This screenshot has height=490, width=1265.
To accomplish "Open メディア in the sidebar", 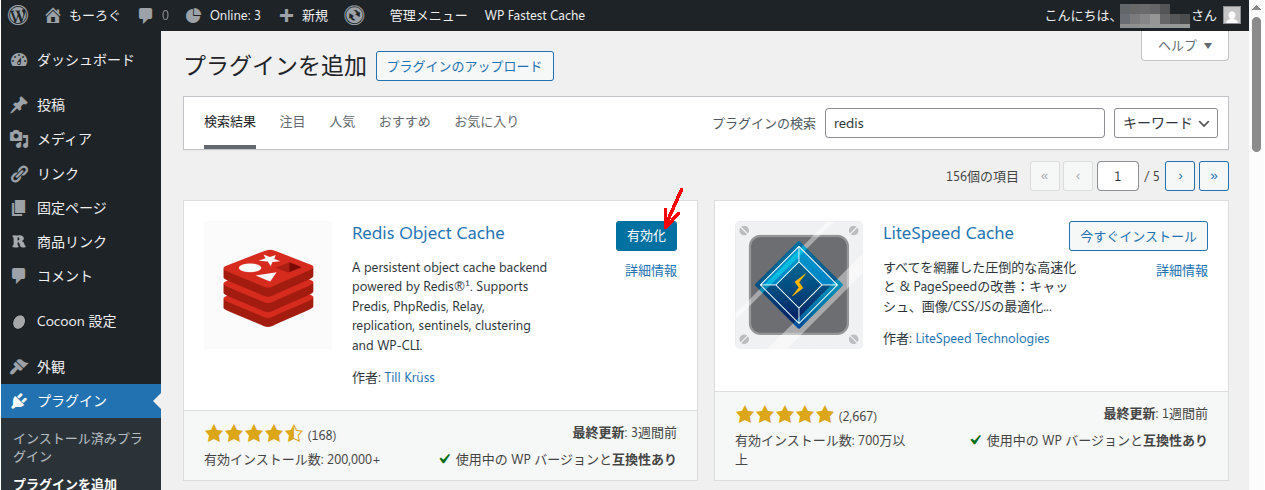I will tap(80, 139).
